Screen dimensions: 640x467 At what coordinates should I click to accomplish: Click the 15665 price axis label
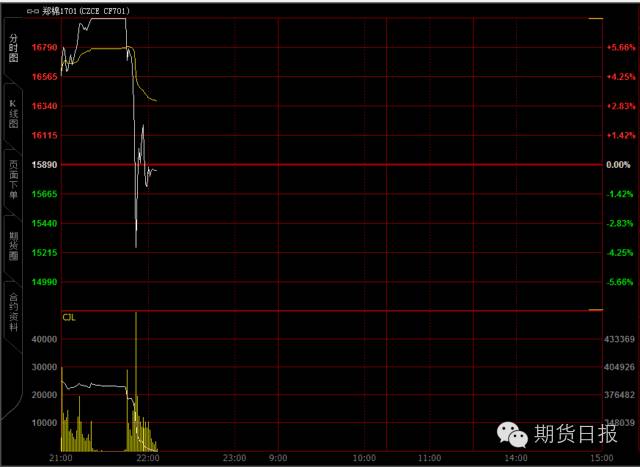tap(44, 194)
